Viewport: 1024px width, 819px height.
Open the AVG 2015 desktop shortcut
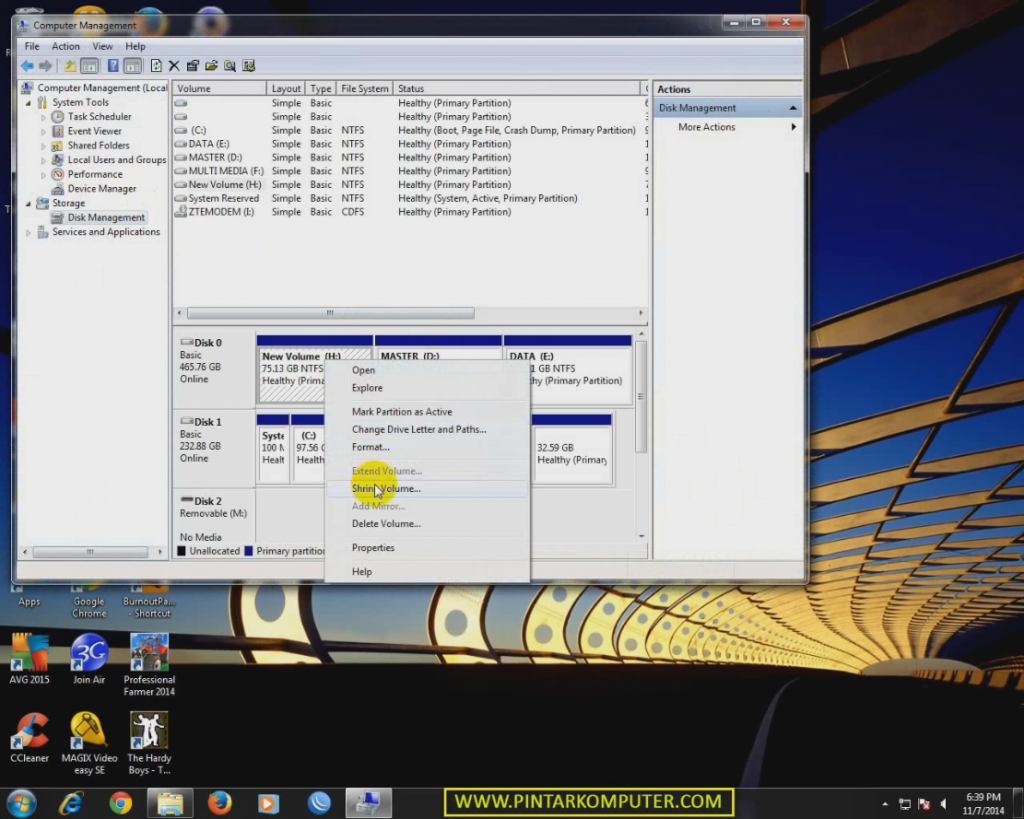point(29,660)
